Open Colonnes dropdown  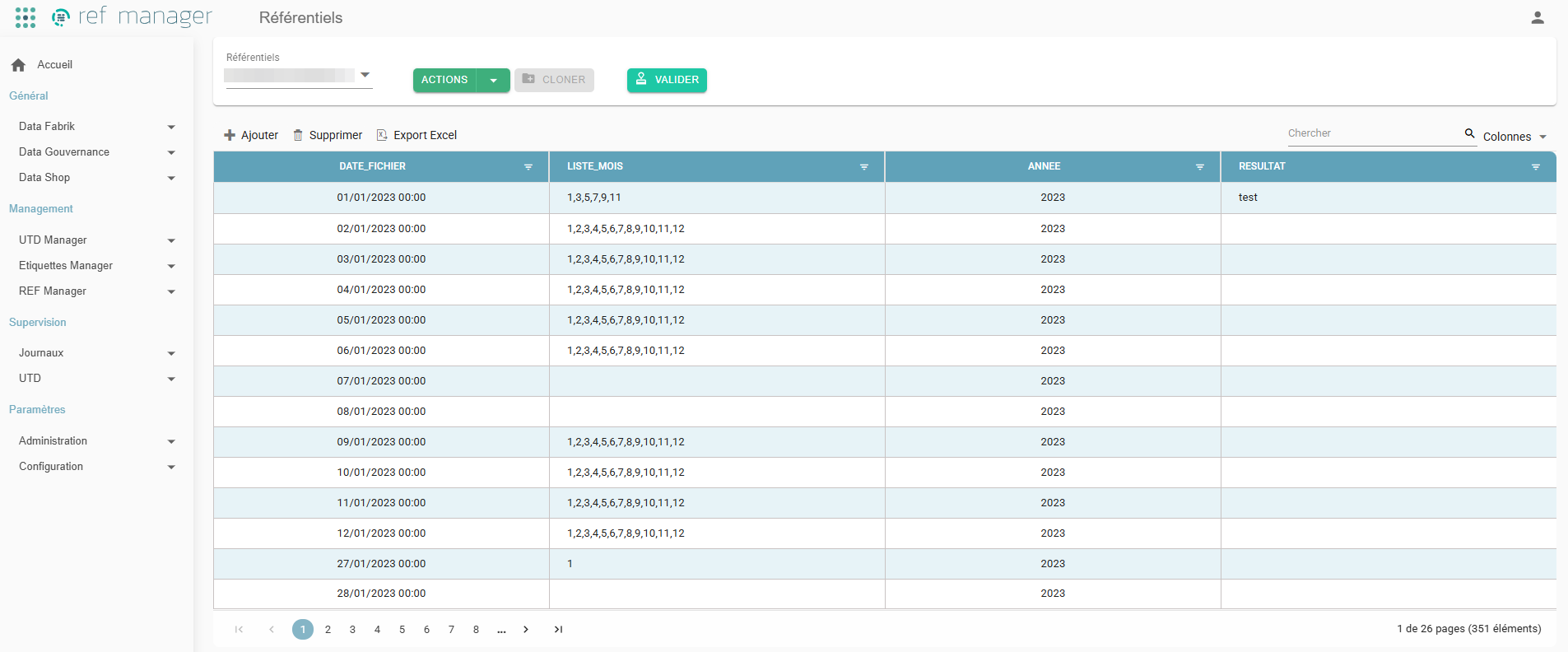coord(1514,137)
